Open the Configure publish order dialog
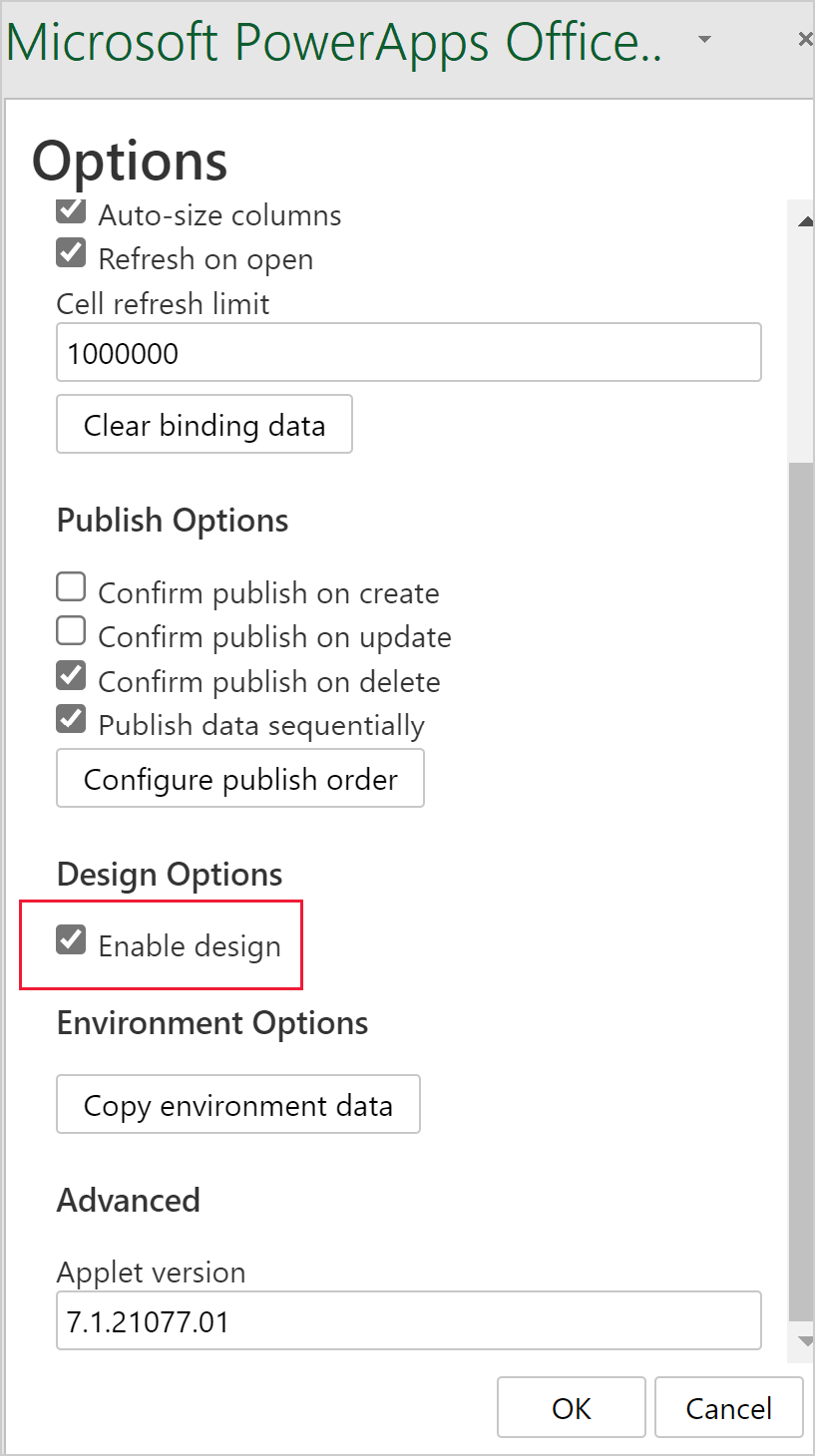 click(239, 778)
